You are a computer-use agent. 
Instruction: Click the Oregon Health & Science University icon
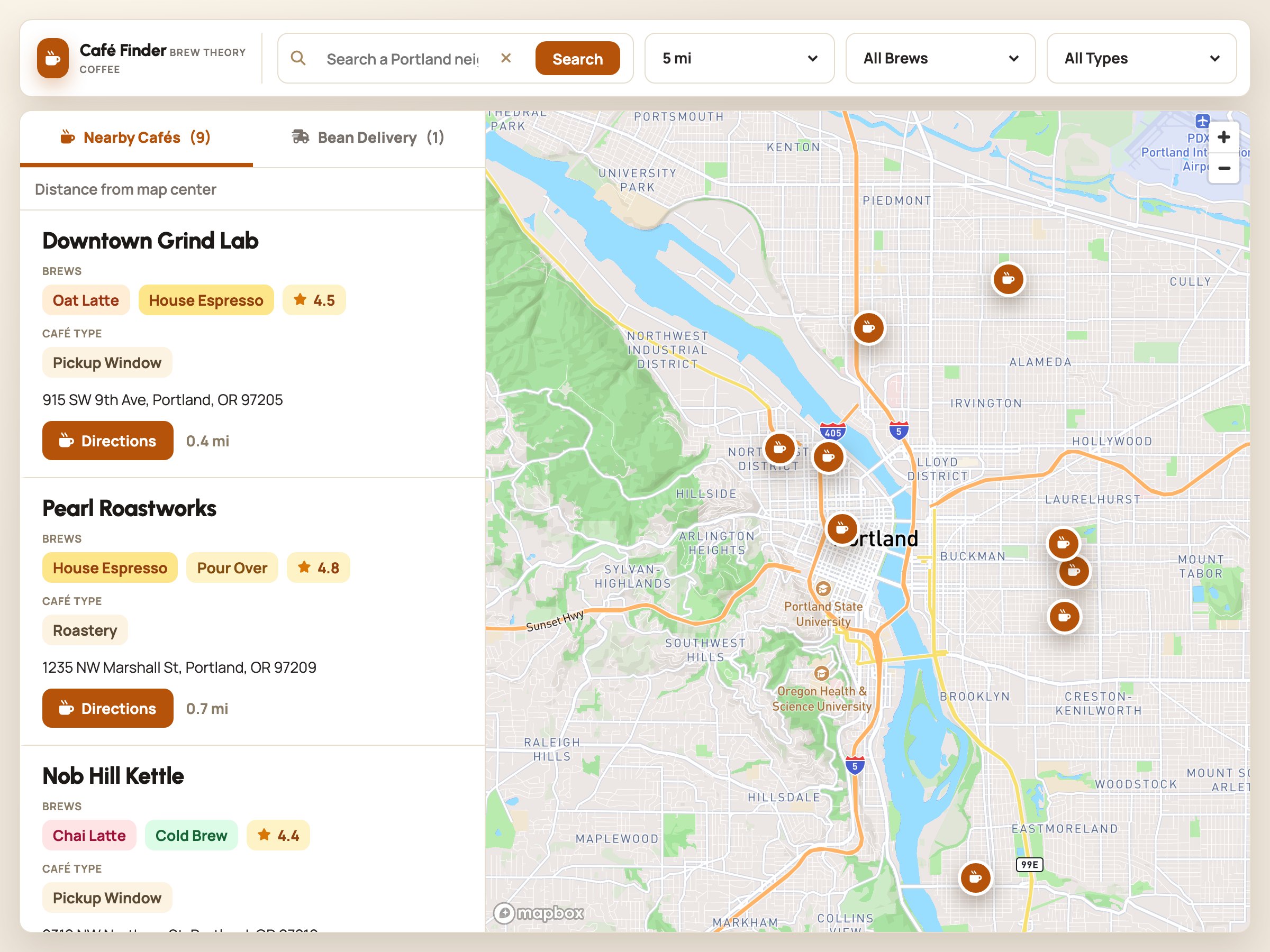pyautogui.click(x=822, y=673)
